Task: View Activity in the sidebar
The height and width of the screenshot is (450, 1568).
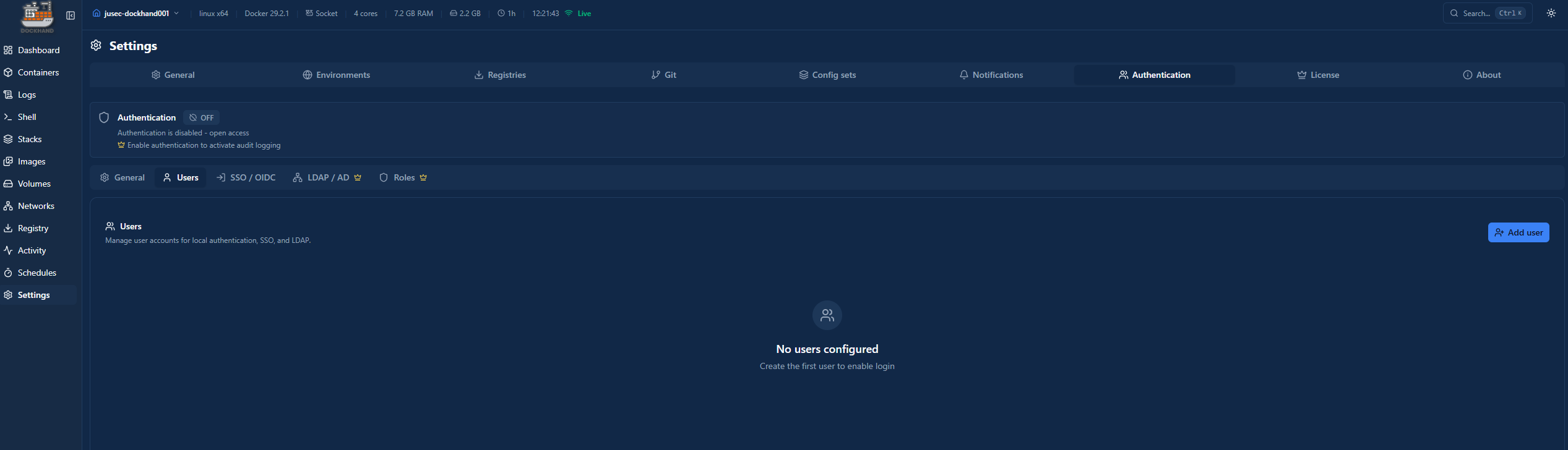Action: pyautogui.click(x=32, y=250)
